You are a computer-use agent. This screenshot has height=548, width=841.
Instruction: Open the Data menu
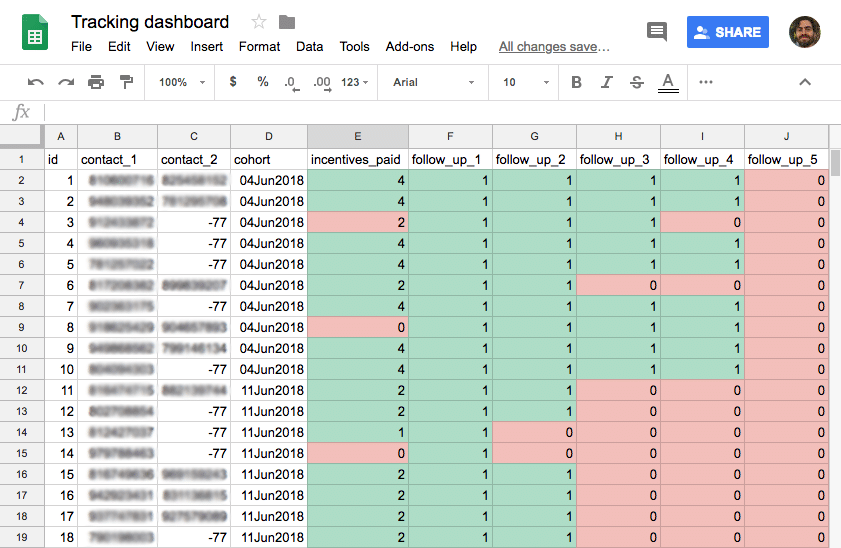pyautogui.click(x=309, y=47)
